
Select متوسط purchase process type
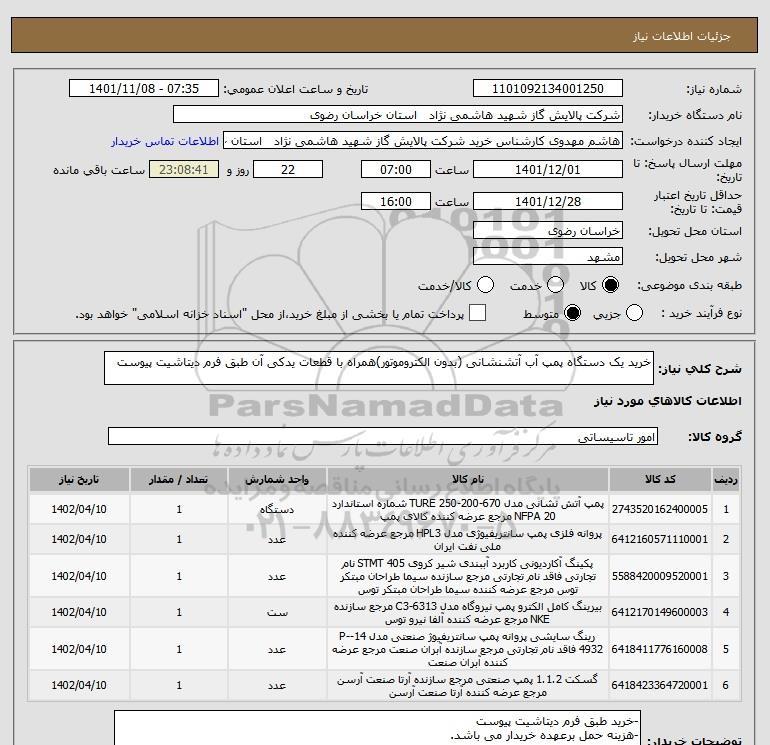coord(567,314)
